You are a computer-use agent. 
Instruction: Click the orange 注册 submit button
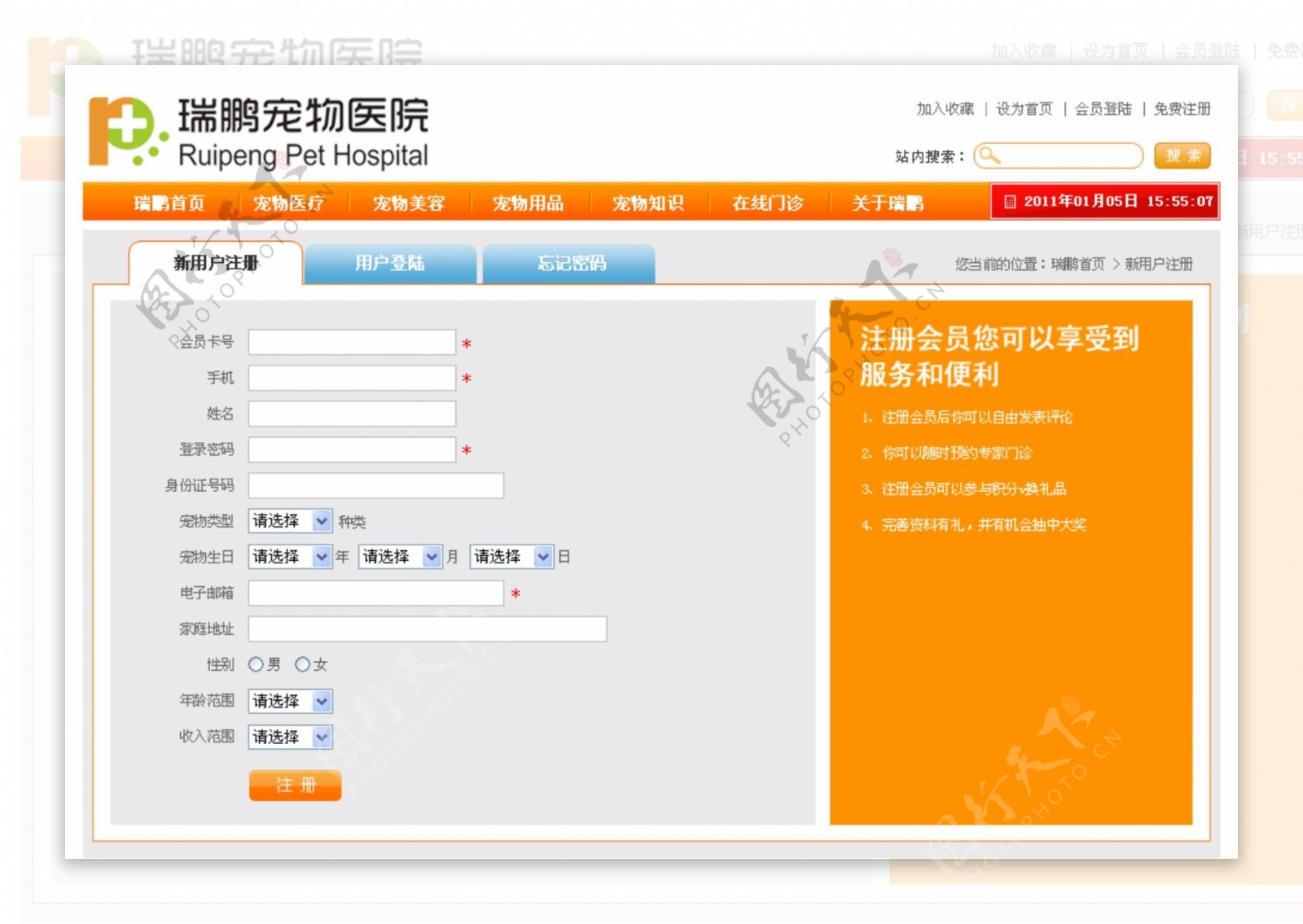pyautogui.click(x=295, y=785)
